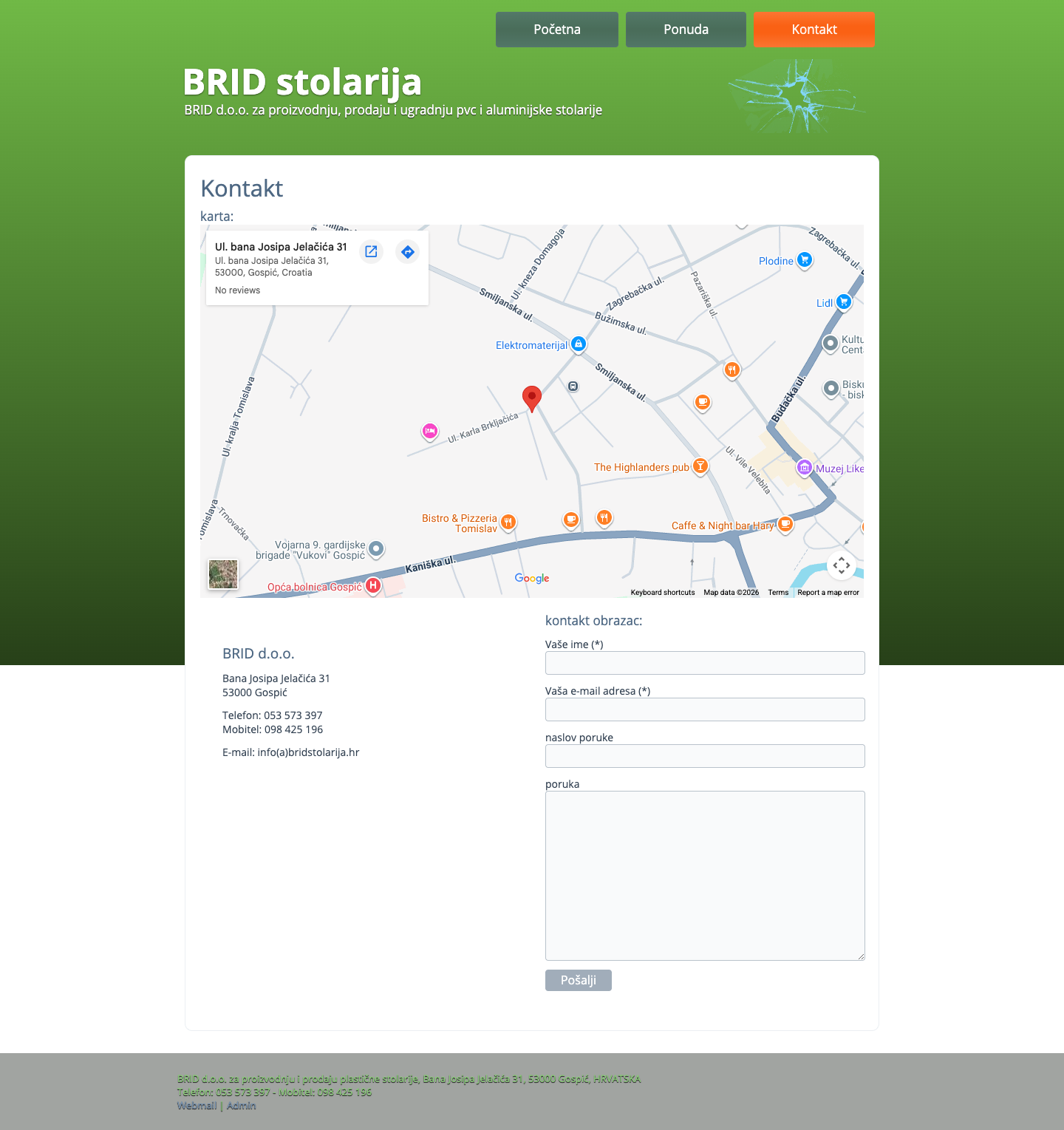Click the Pošalji submit button
This screenshot has height=1130, width=1064.
579,980
